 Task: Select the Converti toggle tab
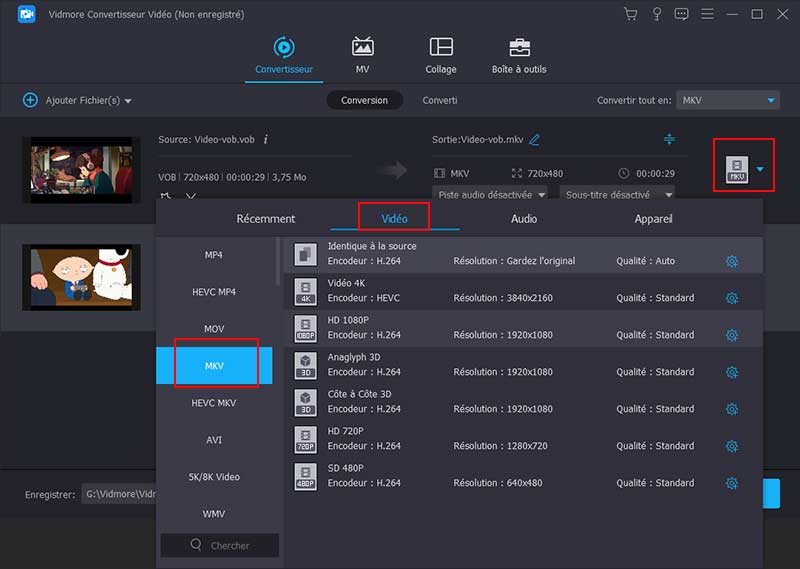tap(440, 100)
